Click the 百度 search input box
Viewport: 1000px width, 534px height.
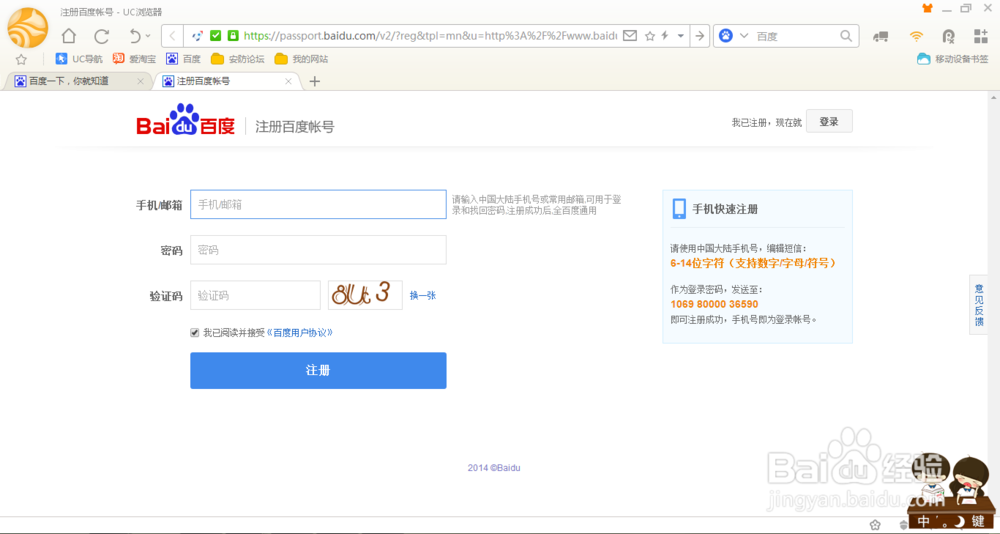[796, 36]
